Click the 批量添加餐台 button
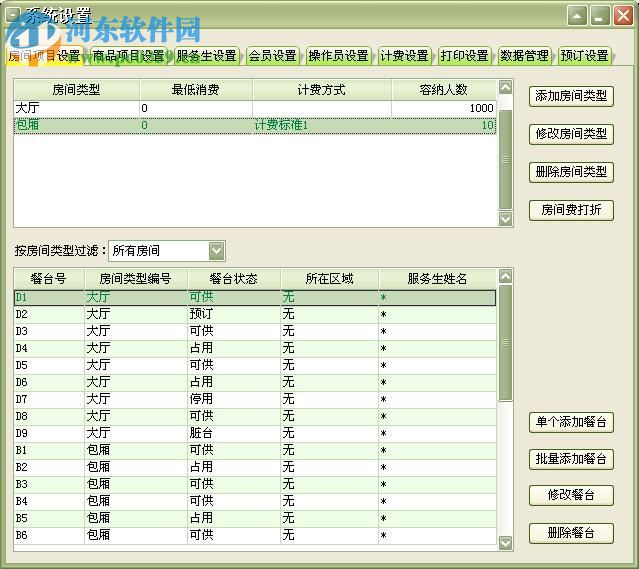This screenshot has height=569, width=639. [571, 459]
